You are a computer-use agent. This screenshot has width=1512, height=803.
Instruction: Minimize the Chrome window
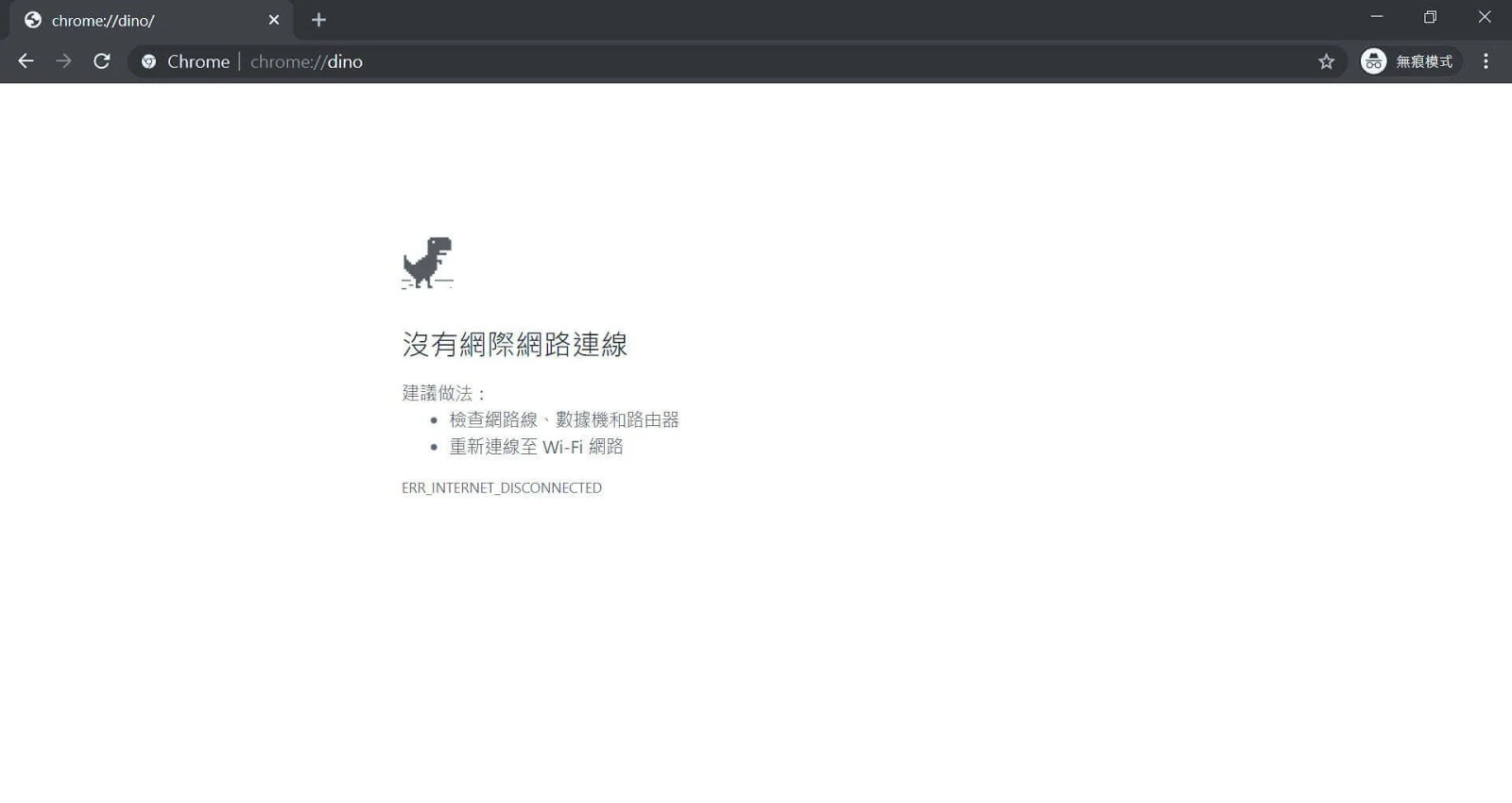tap(1377, 17)
